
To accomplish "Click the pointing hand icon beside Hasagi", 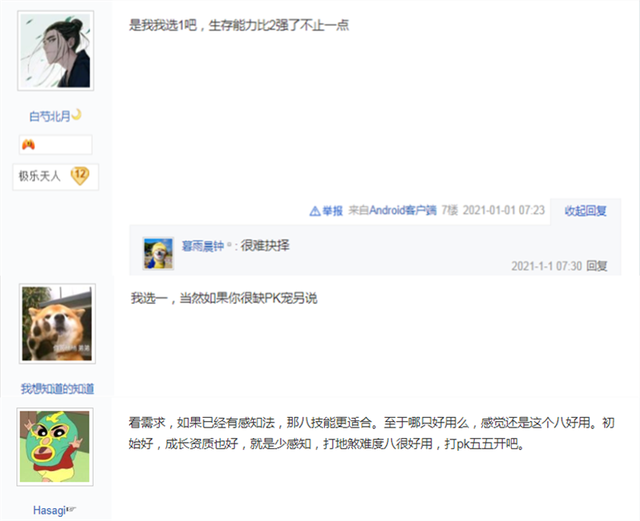I will 71,509.
